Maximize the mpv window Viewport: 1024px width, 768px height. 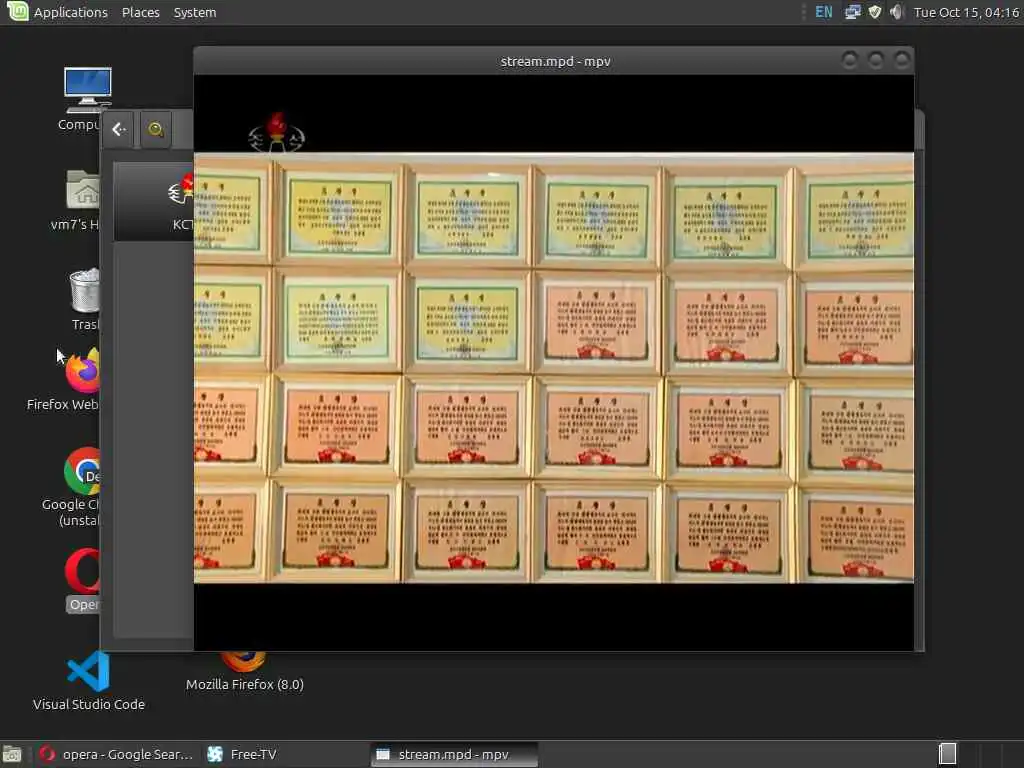(x=876, y=61)
